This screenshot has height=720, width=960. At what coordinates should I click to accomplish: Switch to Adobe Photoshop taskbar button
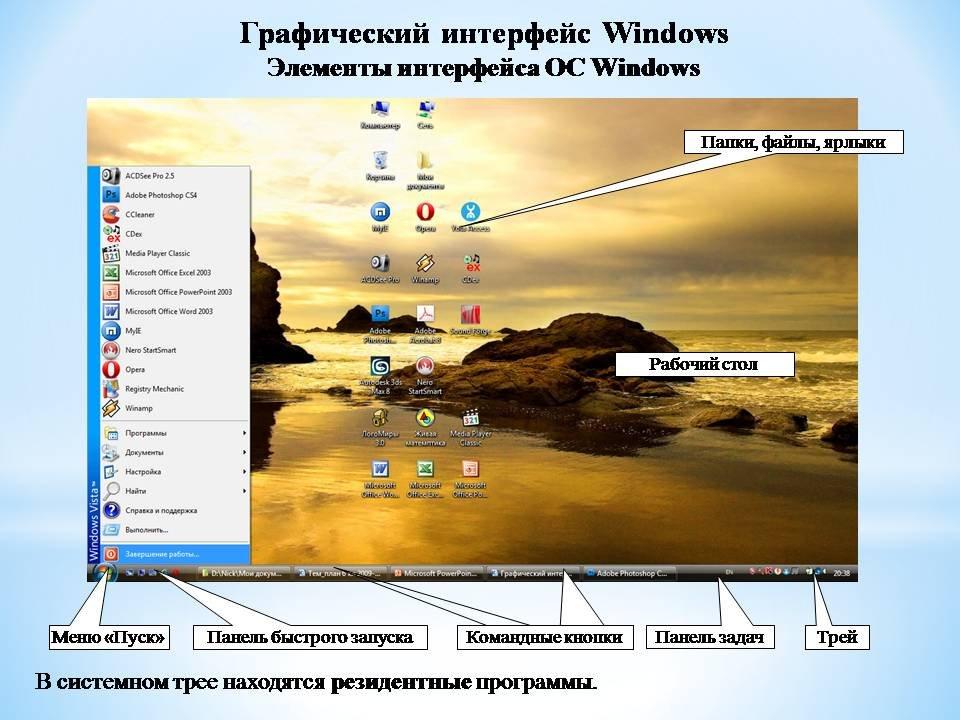point(630,574)
